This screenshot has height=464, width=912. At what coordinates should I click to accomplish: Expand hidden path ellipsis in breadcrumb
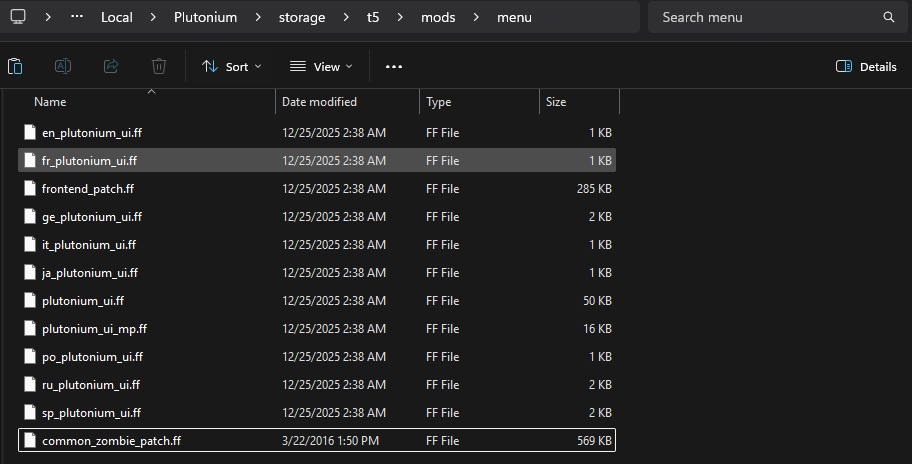click(78, 17)
